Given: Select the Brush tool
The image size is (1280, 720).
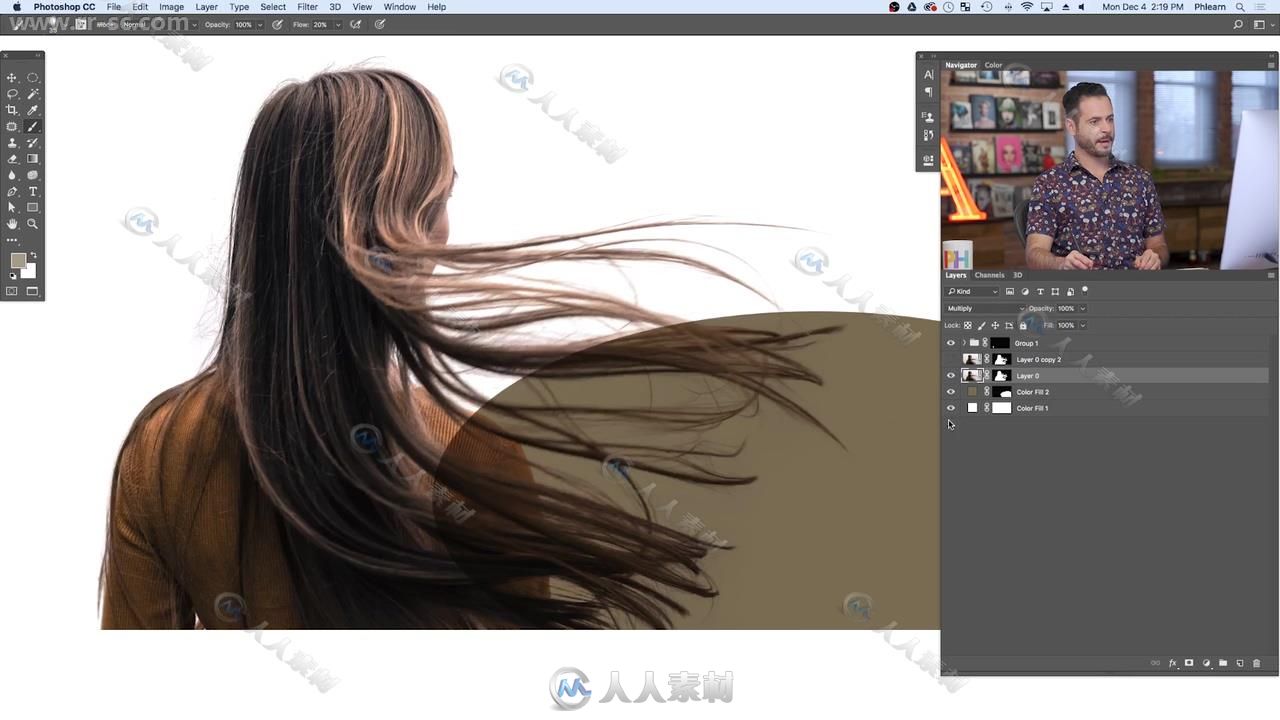Looking at the screenshot, I should (x=33, y=126).
